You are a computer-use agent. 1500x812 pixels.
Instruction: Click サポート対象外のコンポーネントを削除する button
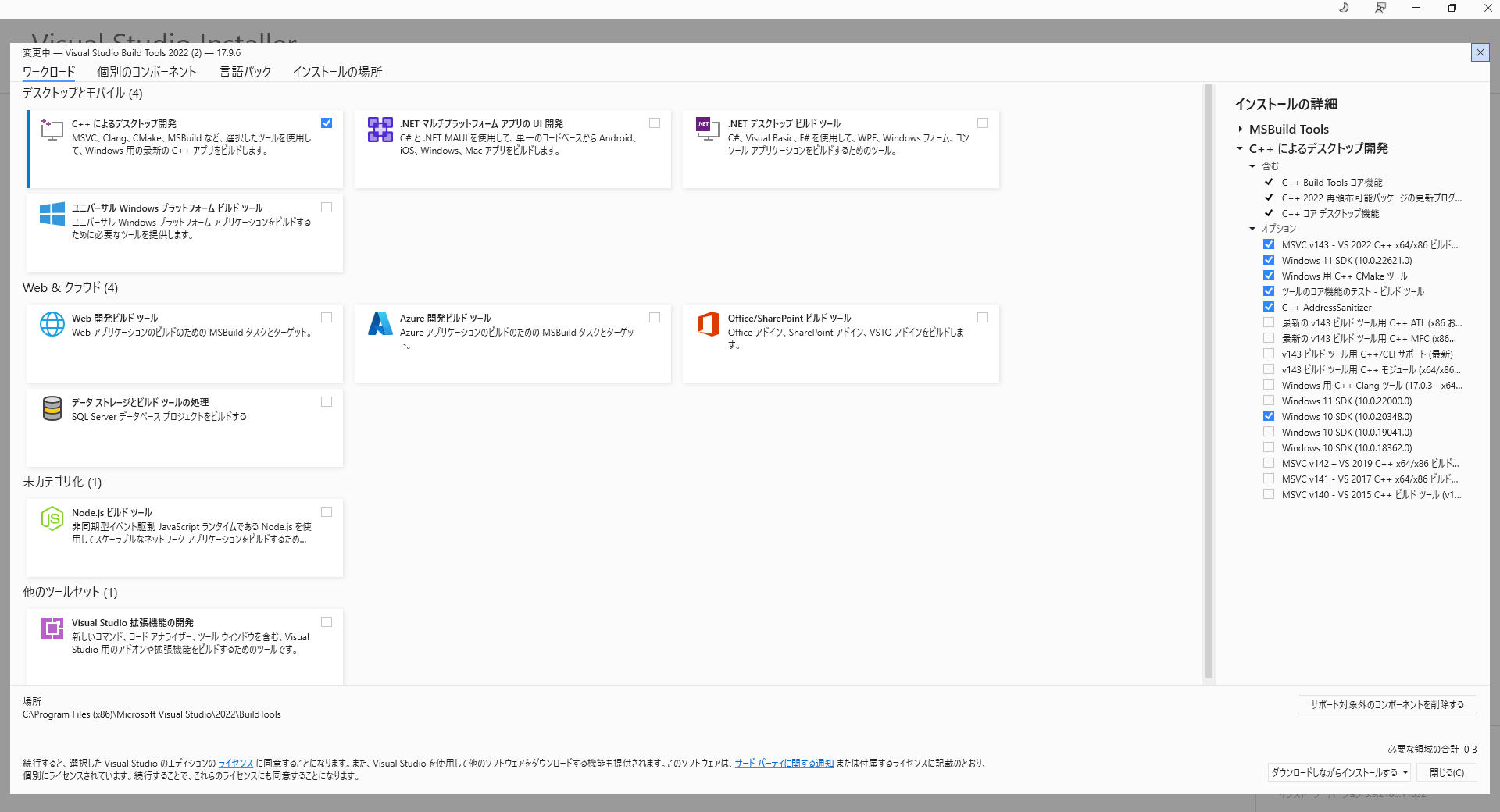tap(1387, 704)
